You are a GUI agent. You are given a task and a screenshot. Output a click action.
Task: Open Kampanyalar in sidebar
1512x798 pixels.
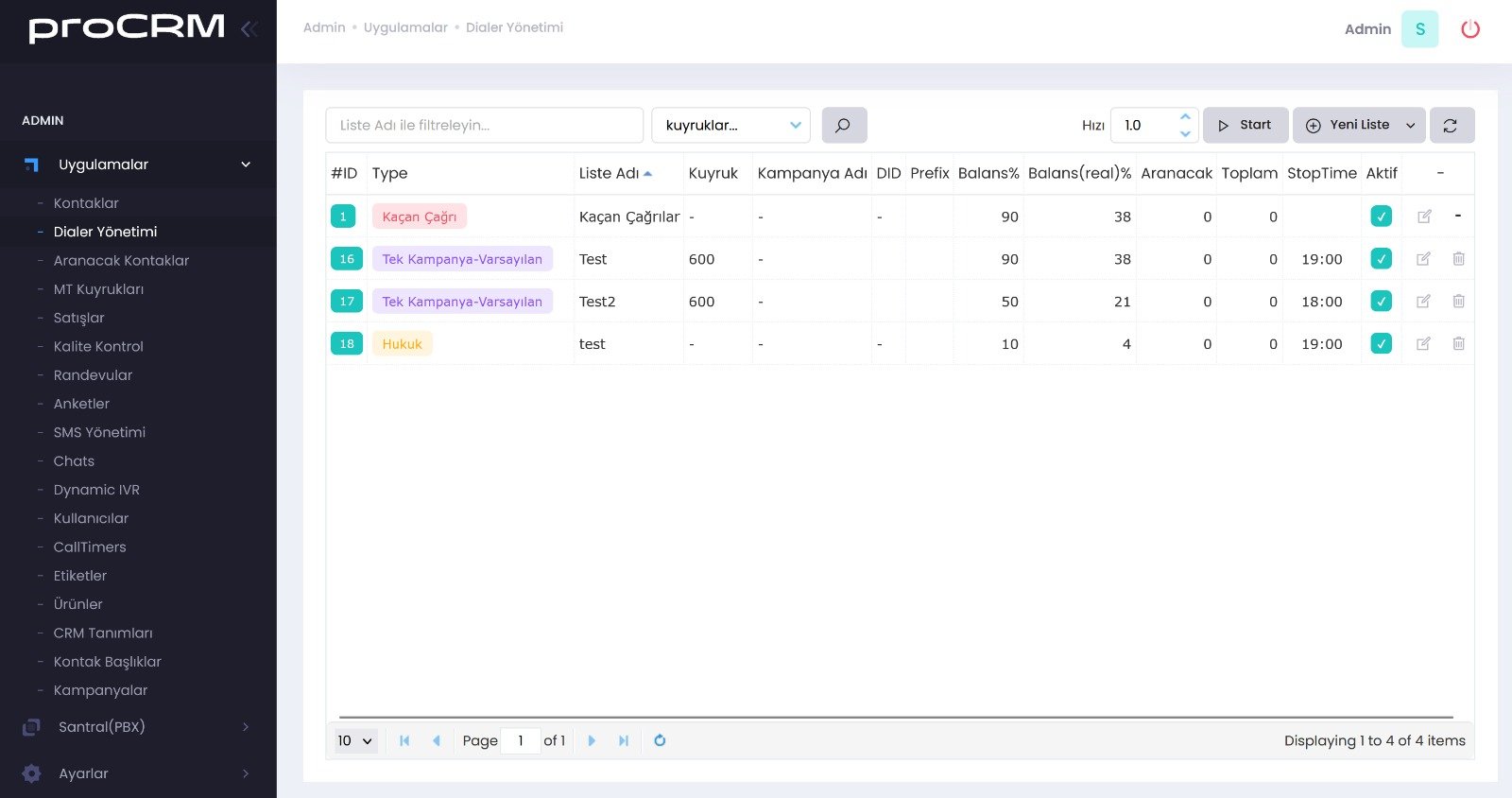pos(100,690)
